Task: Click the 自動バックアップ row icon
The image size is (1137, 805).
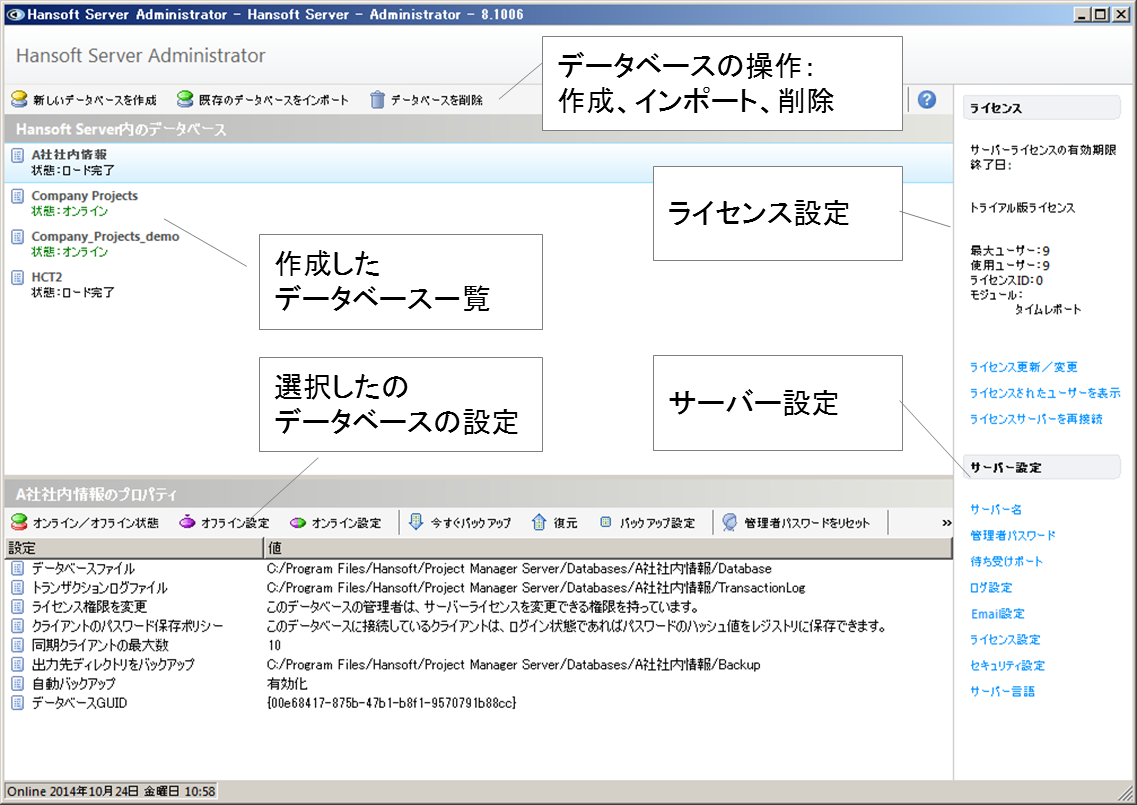Action: [x=18, y=683]
